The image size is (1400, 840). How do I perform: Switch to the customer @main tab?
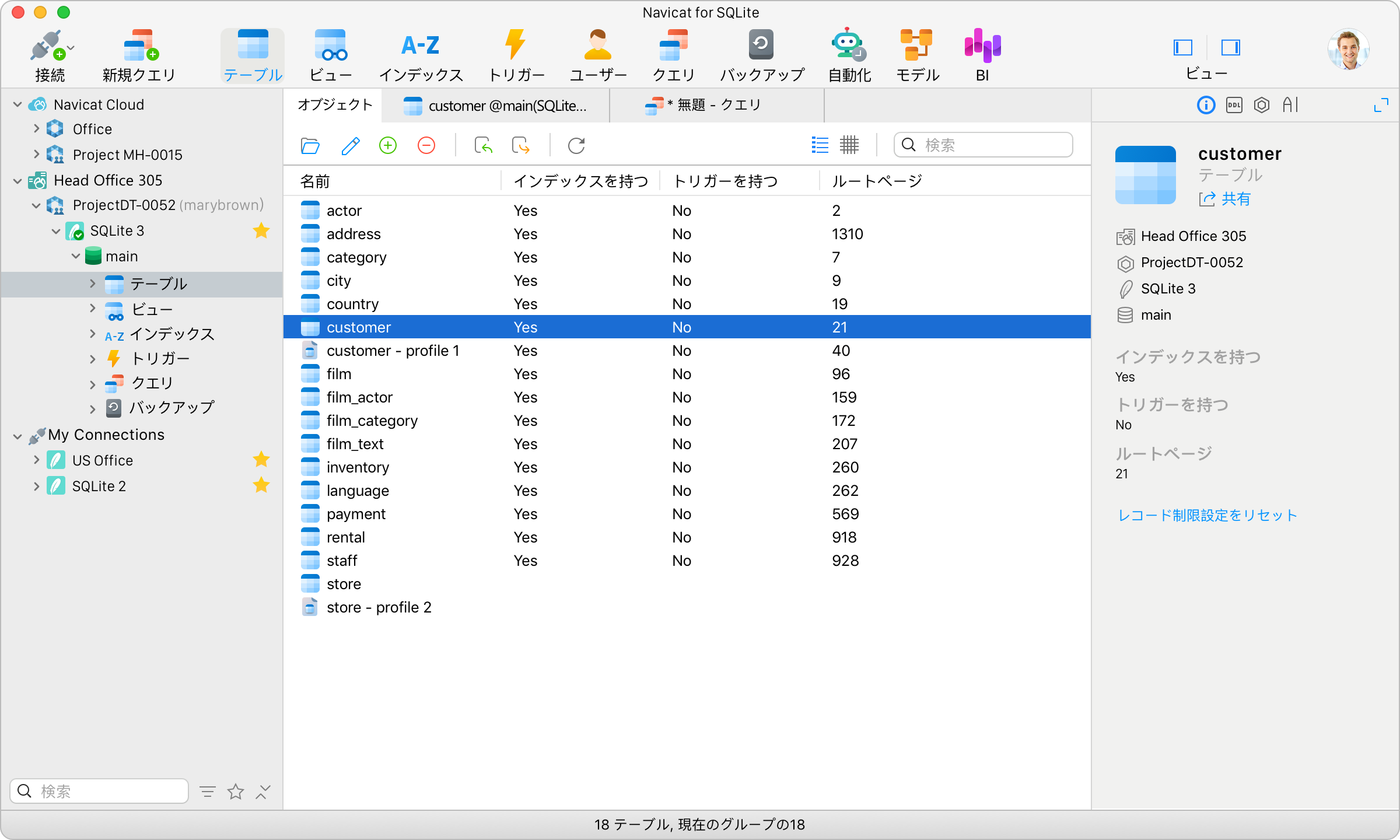point(496,106)
